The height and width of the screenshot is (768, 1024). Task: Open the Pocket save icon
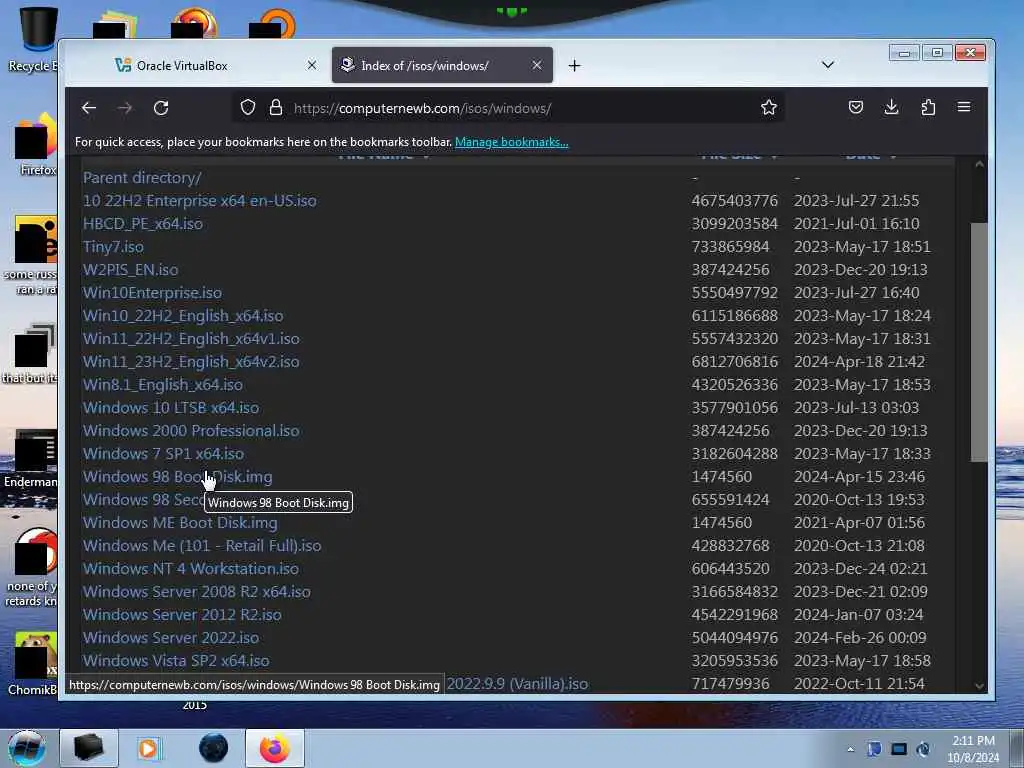pos(856,107)
